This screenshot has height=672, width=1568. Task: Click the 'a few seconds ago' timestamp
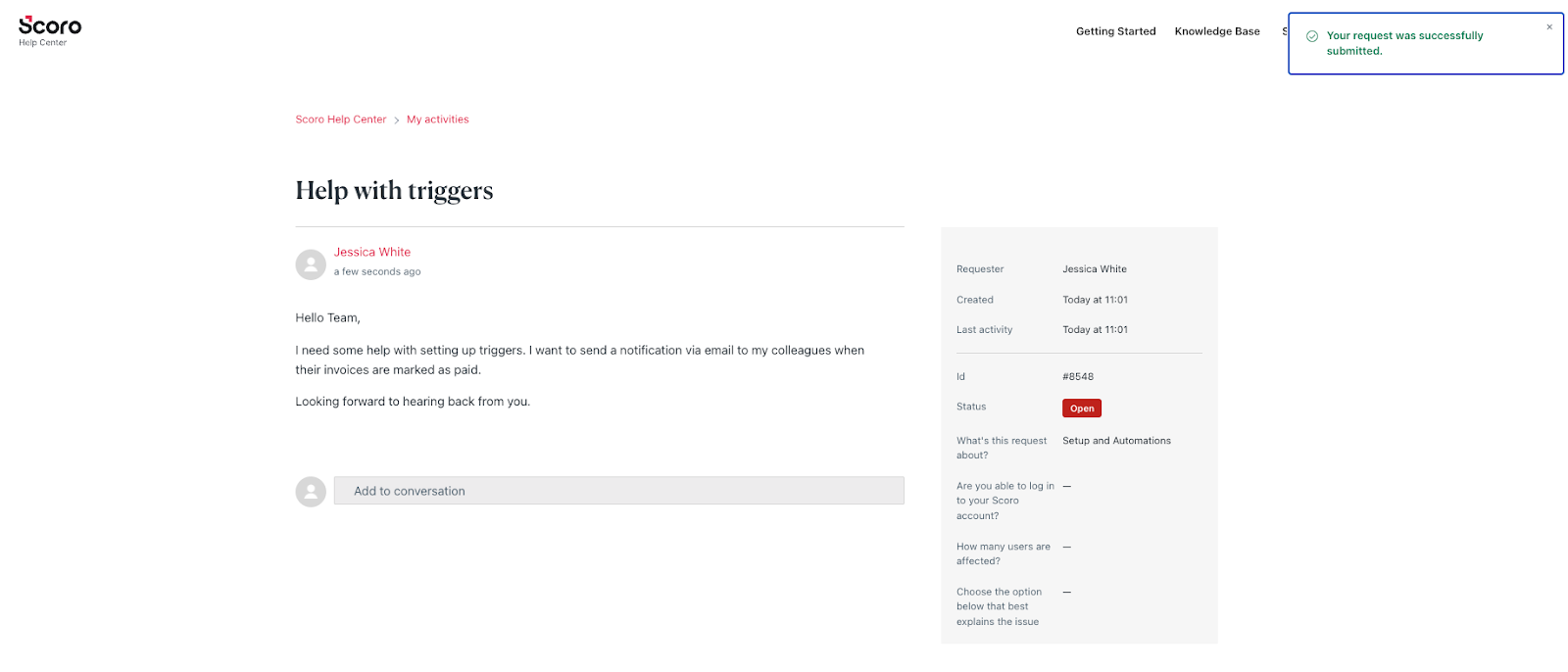click(x=377, y=272)
